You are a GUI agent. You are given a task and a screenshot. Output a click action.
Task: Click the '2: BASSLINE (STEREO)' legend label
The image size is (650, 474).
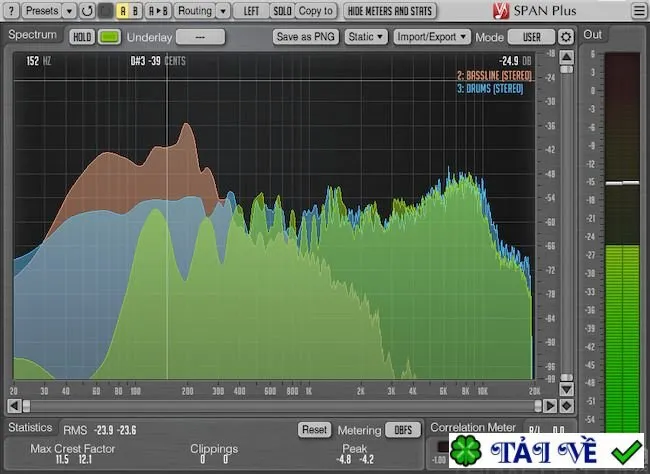pos(494,75)
